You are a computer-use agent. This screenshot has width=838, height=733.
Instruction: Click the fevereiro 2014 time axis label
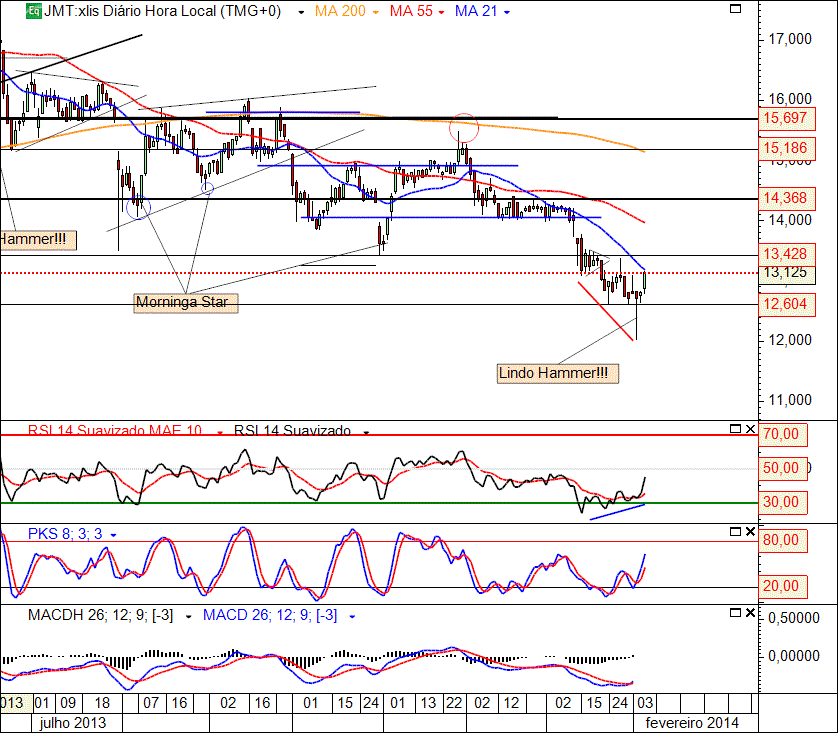[692, 723]
